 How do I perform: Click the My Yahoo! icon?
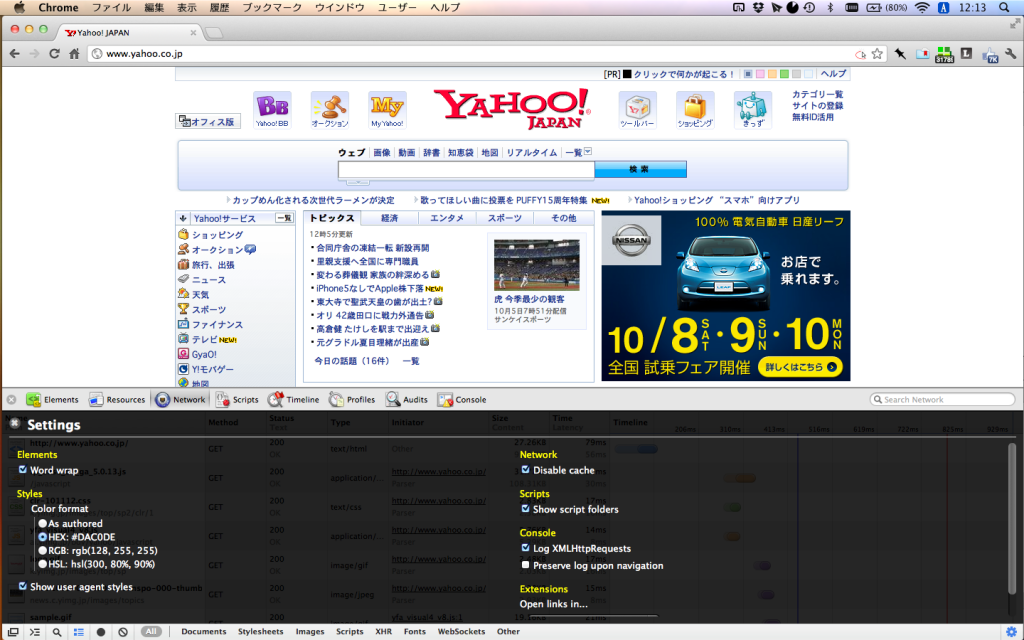tap(387, 110)
